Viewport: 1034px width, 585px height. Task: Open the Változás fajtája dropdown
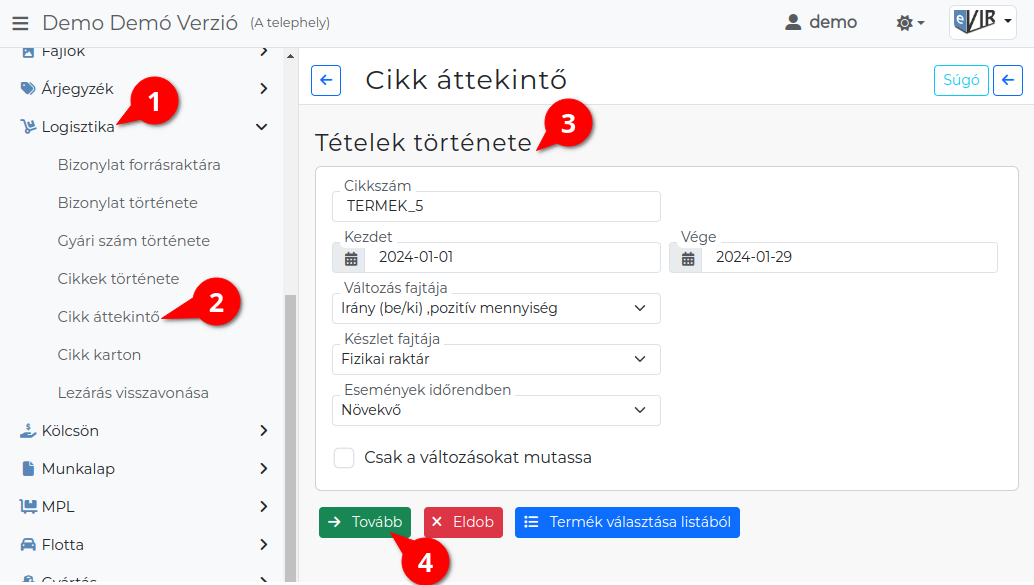pyautogui.click(x=496, y=309)
